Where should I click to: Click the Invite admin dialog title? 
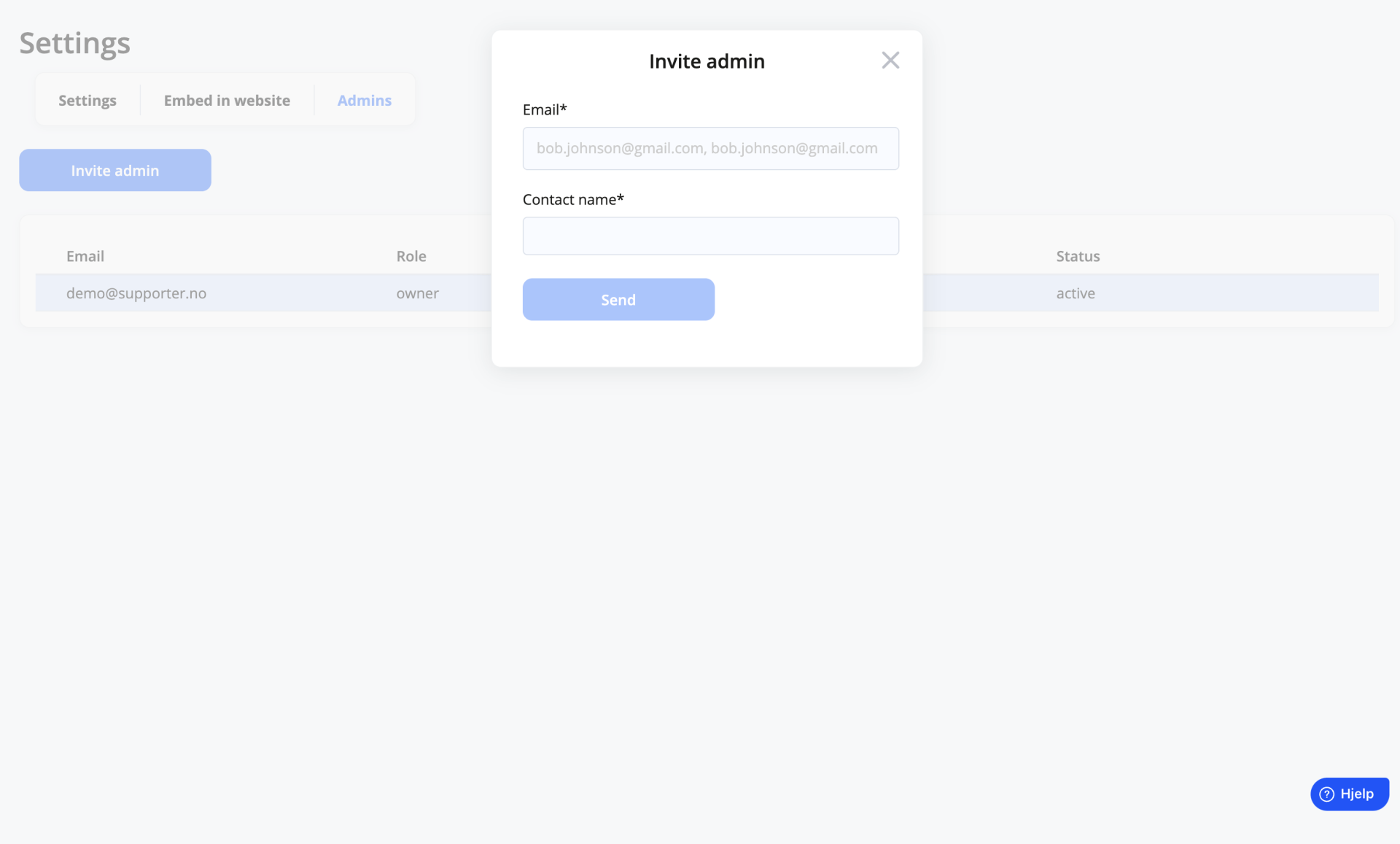[x=707, y=61]
